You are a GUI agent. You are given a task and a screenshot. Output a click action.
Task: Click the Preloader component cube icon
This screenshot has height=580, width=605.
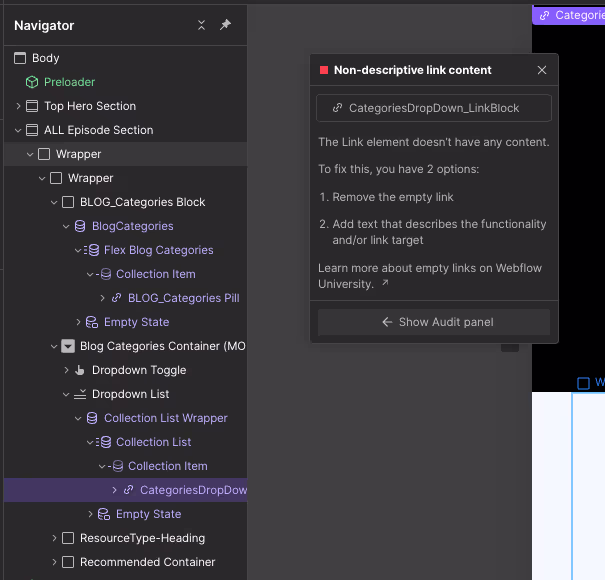point(32,82)
